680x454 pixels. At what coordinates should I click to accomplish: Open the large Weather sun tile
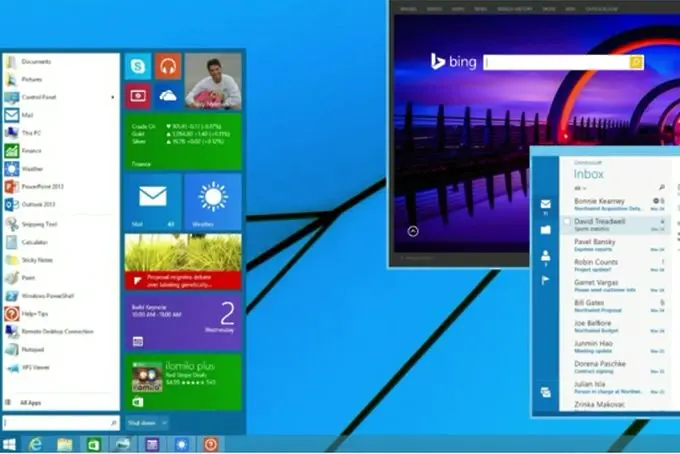(x=213, y=202)
